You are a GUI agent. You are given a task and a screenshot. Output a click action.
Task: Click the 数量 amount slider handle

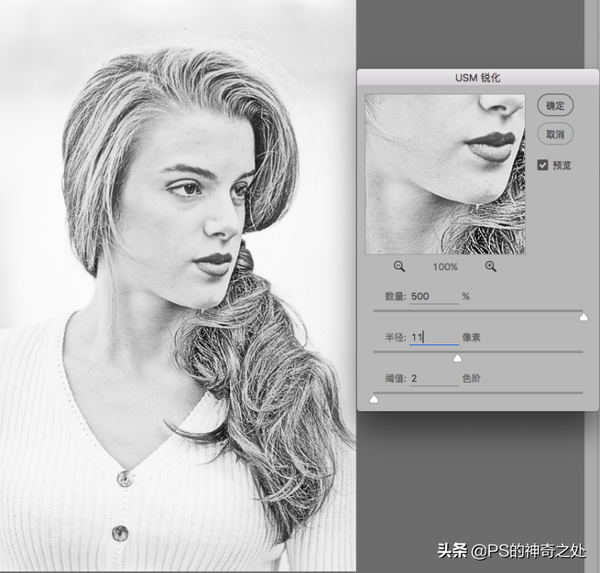(x=584, y=317)
